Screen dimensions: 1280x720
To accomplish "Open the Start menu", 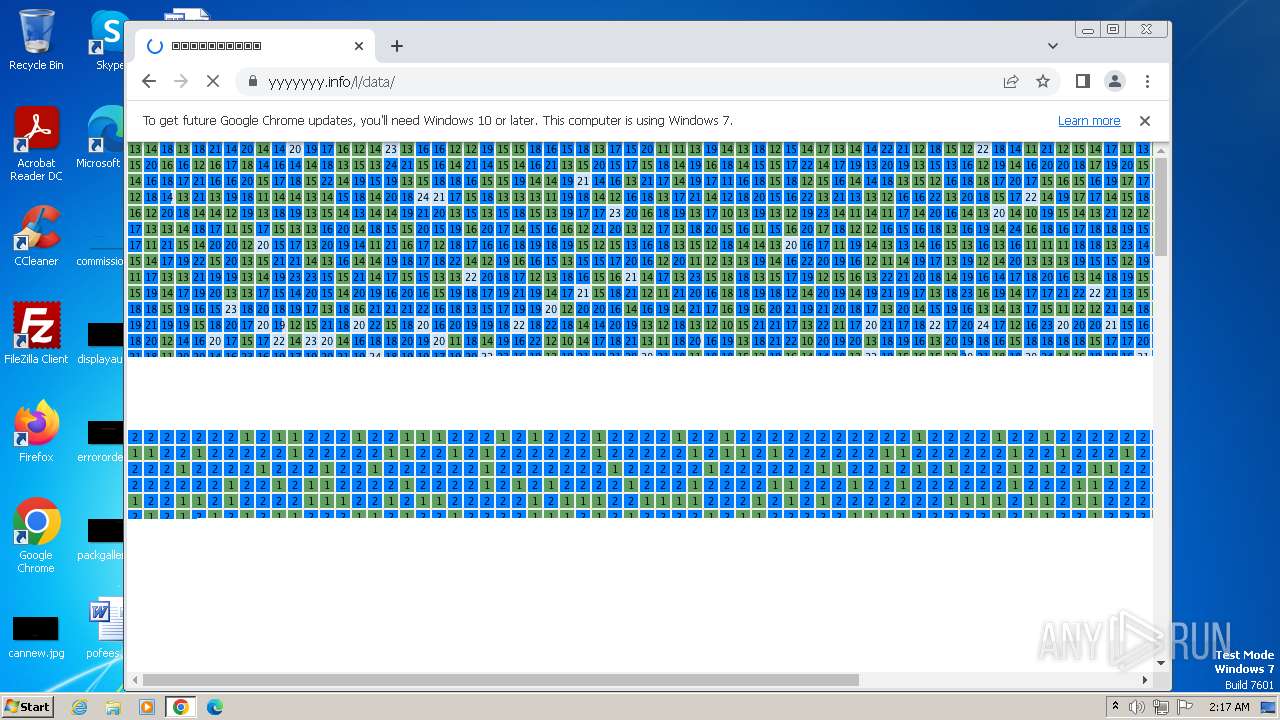I will click(27, 706).
